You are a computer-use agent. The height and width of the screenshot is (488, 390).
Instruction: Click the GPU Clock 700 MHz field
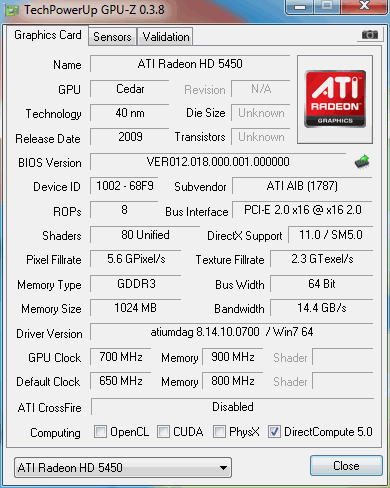point(121,357)
